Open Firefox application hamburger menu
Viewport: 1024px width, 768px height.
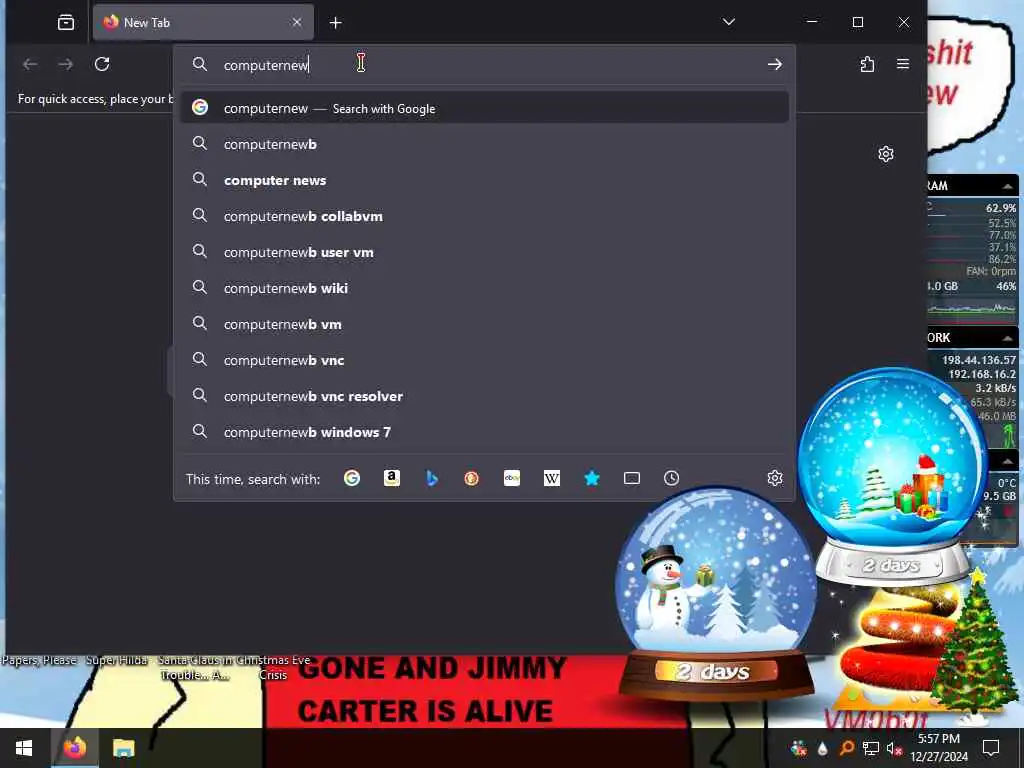(x=903, y=64)
